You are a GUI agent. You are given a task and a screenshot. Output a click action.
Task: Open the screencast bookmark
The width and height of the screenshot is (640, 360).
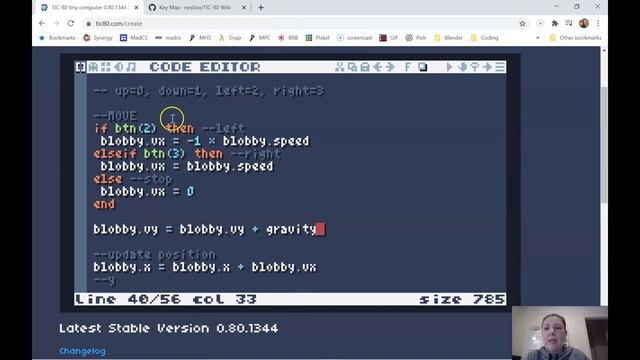coord(355,38)
